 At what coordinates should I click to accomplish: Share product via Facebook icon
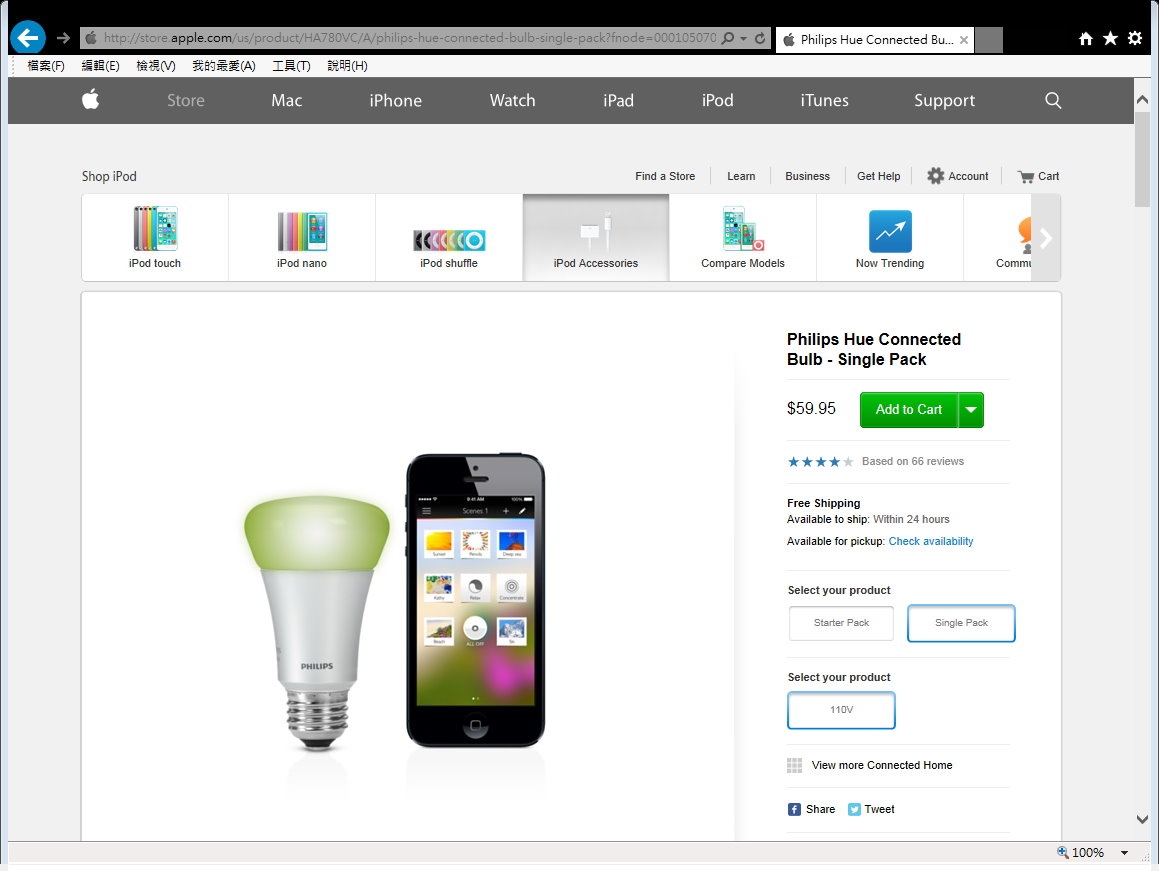pos(794,810)
